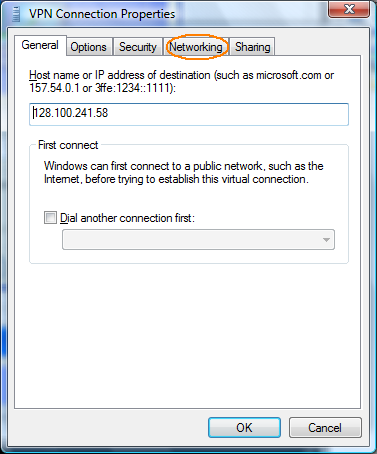The width and height of the screenshot is (377, 454).
Task: Click the combo box dropdown arrow
Action: [326, 240]
